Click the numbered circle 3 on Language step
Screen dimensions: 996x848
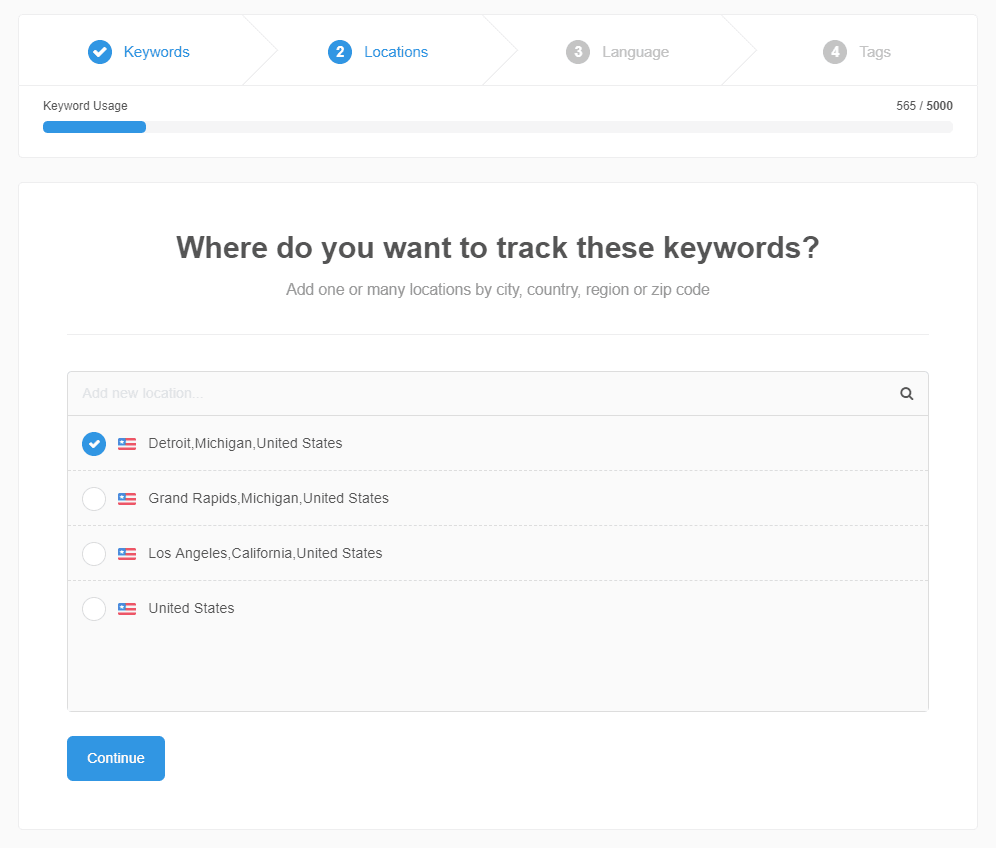[577, 52]
